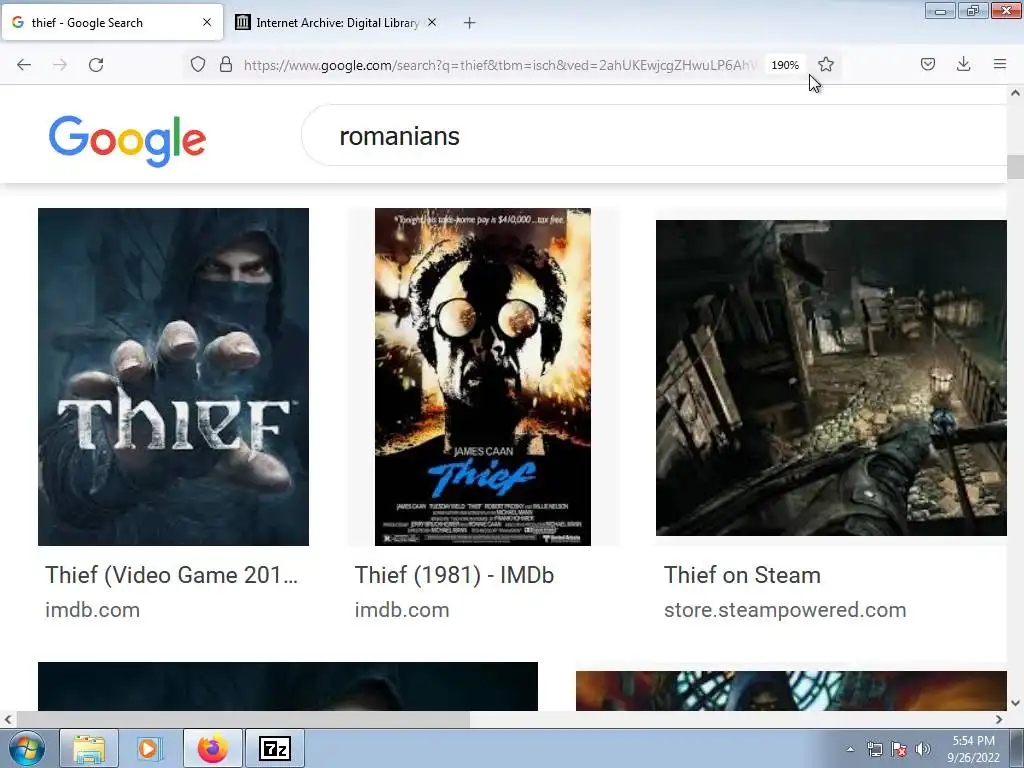Click the Thief on Steam title link

tap(742, 575)
